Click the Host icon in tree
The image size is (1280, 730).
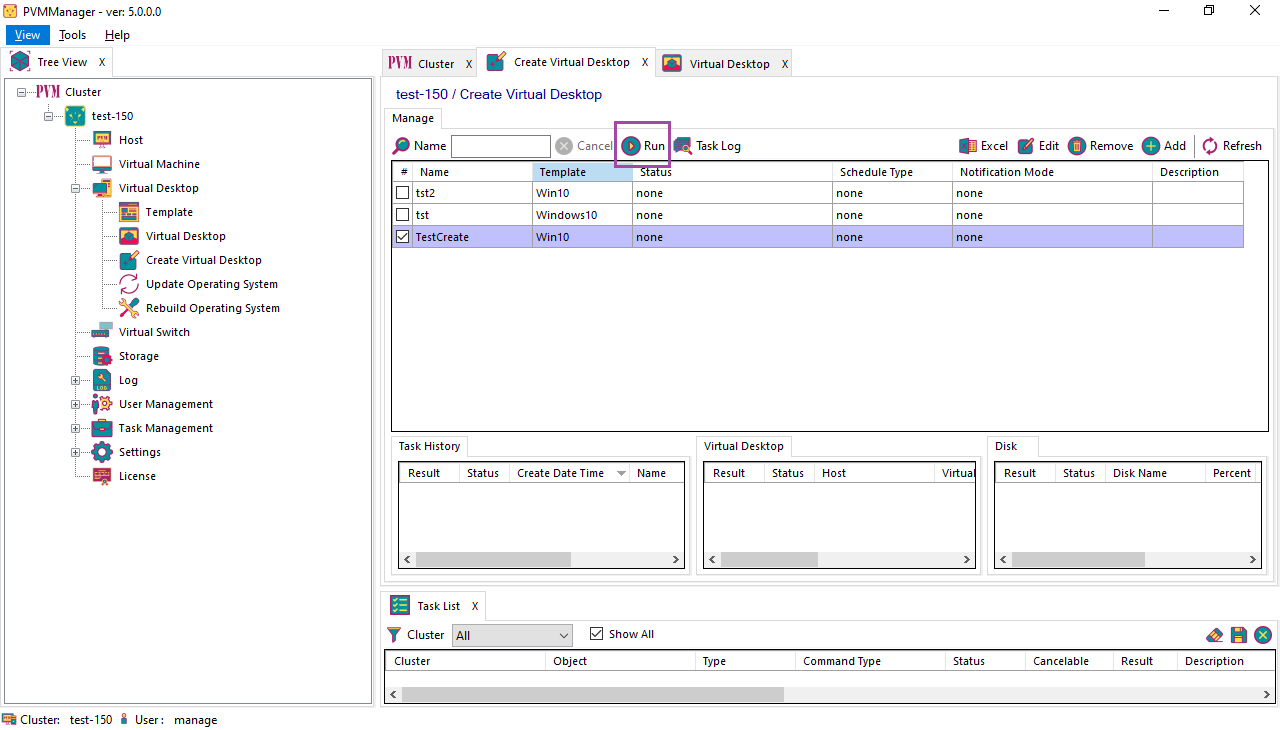coord(102,140)
